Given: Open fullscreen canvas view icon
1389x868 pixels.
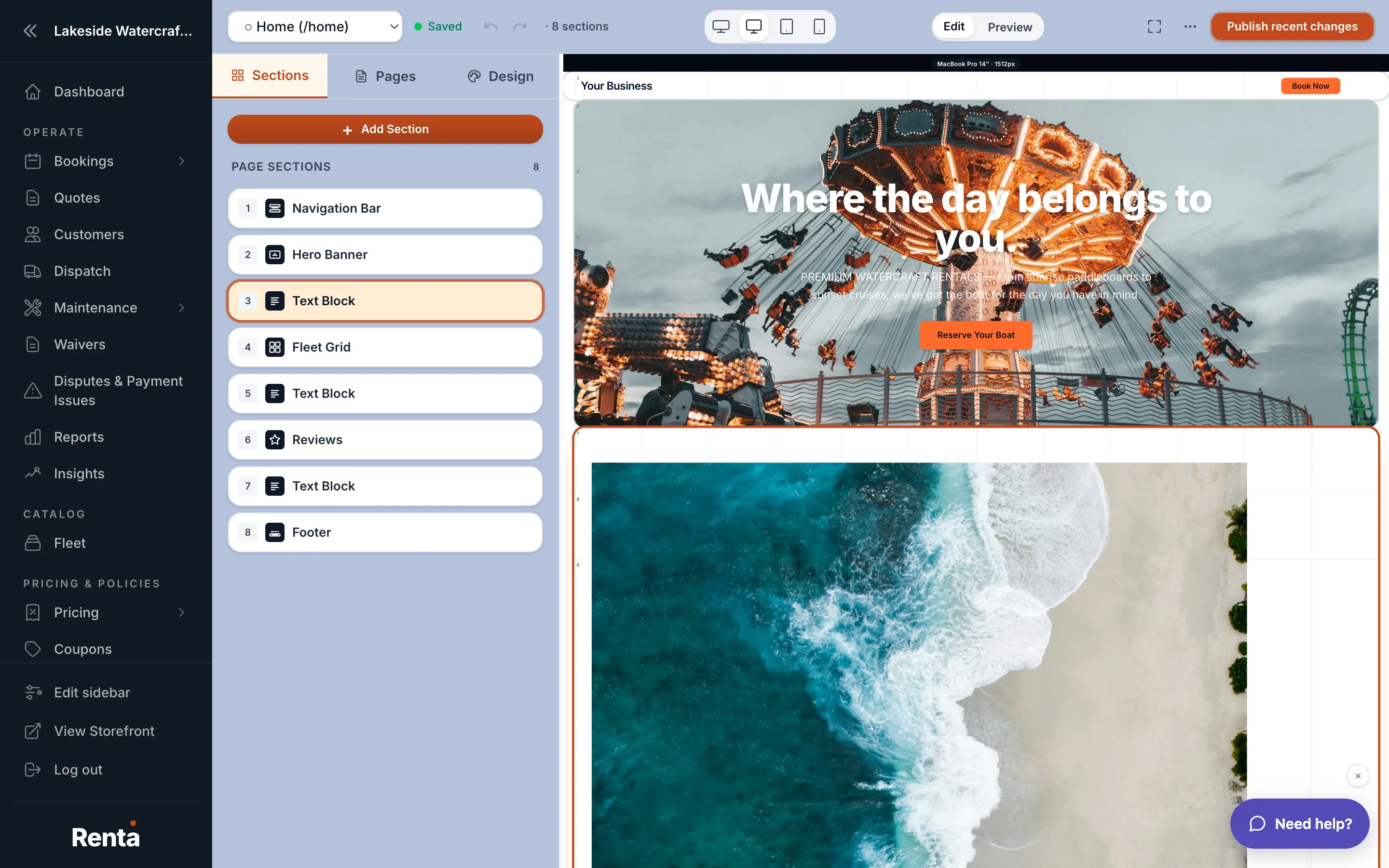Looking at the screenshot, I should click(x=1154, y=27).
